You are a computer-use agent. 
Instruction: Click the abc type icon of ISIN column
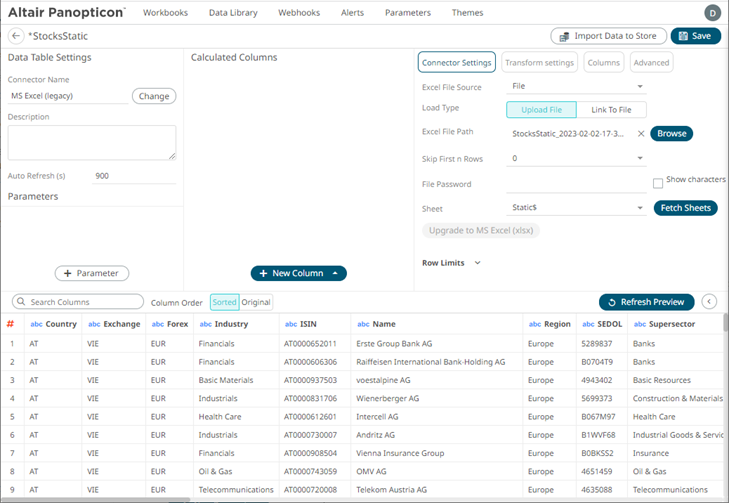point(291,324)
